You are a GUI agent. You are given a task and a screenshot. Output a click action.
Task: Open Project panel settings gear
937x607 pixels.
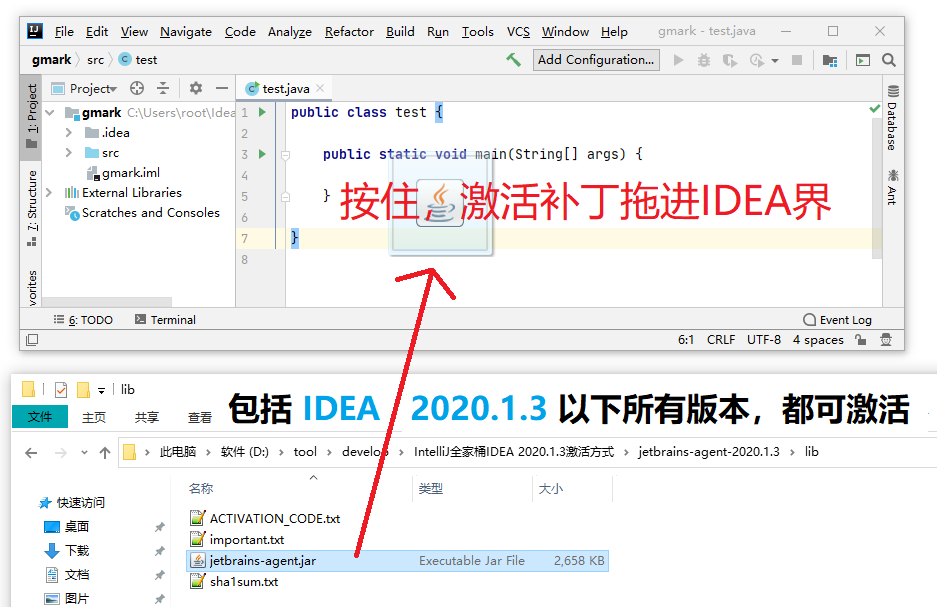coord(195,88)
